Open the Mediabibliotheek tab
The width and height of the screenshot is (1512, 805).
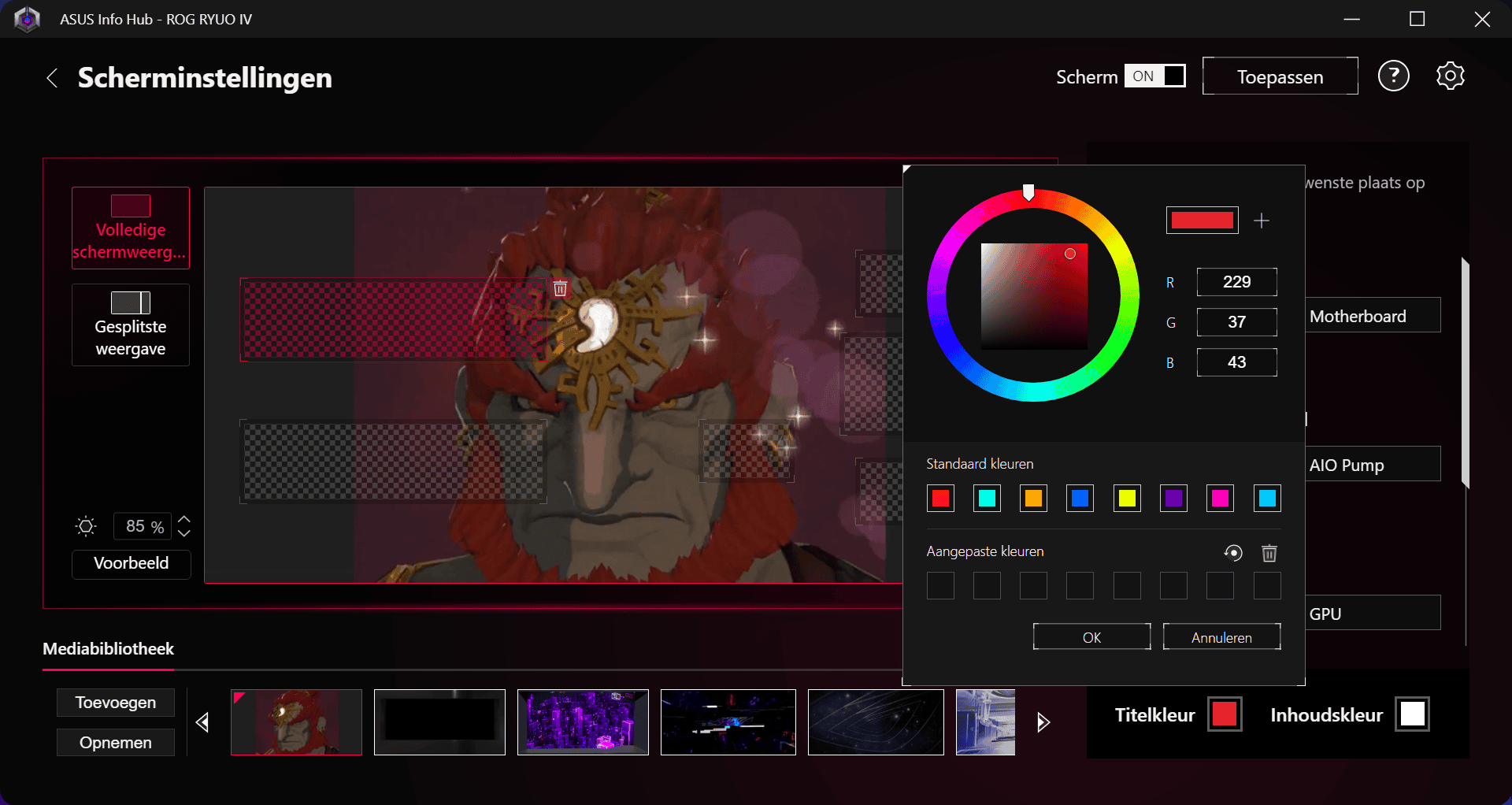(x=108, y=649)
